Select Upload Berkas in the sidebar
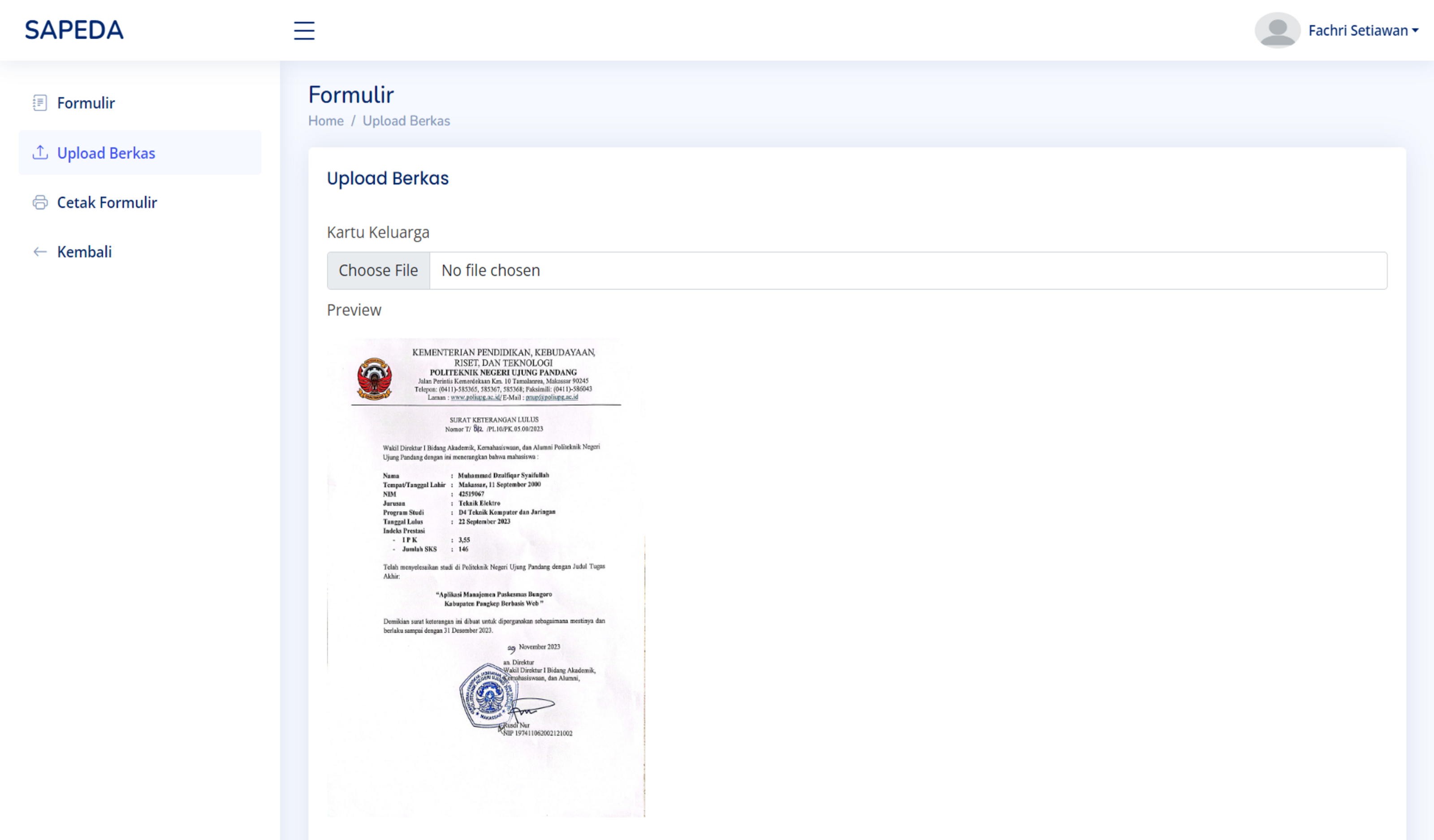This screenshot has width=1434, height=840. [x=106, y=153]
